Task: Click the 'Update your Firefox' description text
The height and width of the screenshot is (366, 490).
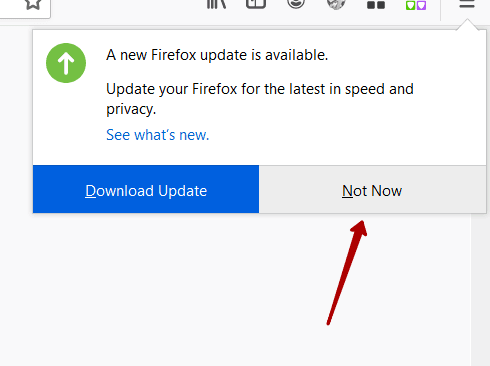Action: click(x=260, y=99)
